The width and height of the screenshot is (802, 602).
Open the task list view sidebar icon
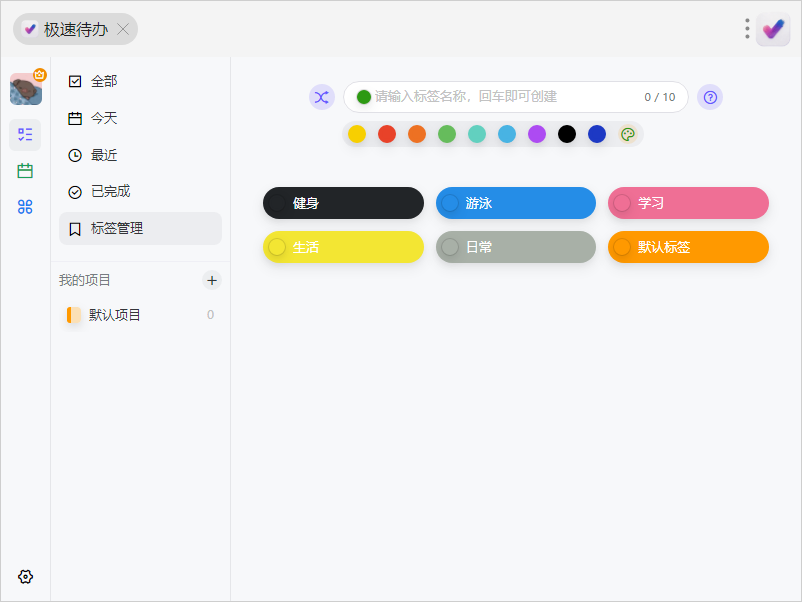pyautogui.click(x=25, y=135)
